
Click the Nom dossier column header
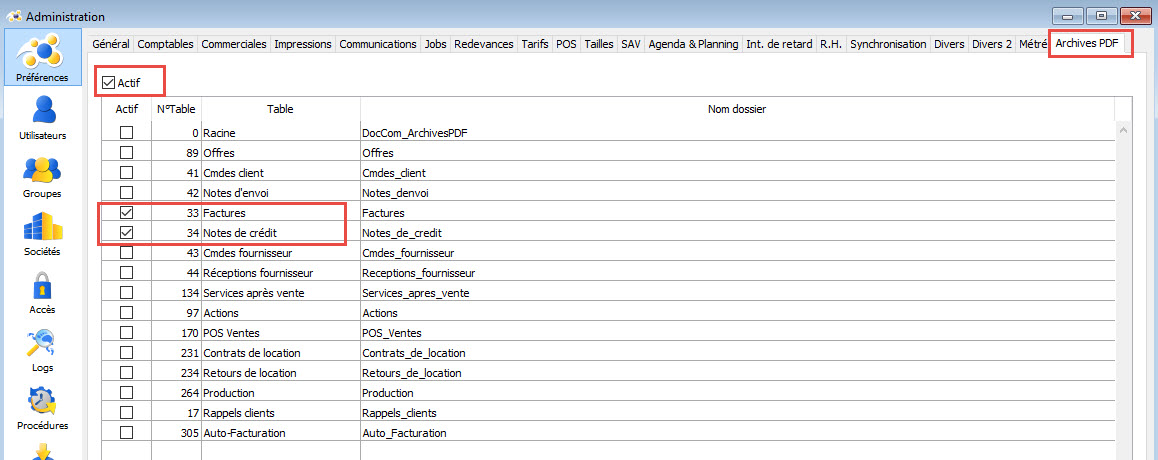pos(737,109)
